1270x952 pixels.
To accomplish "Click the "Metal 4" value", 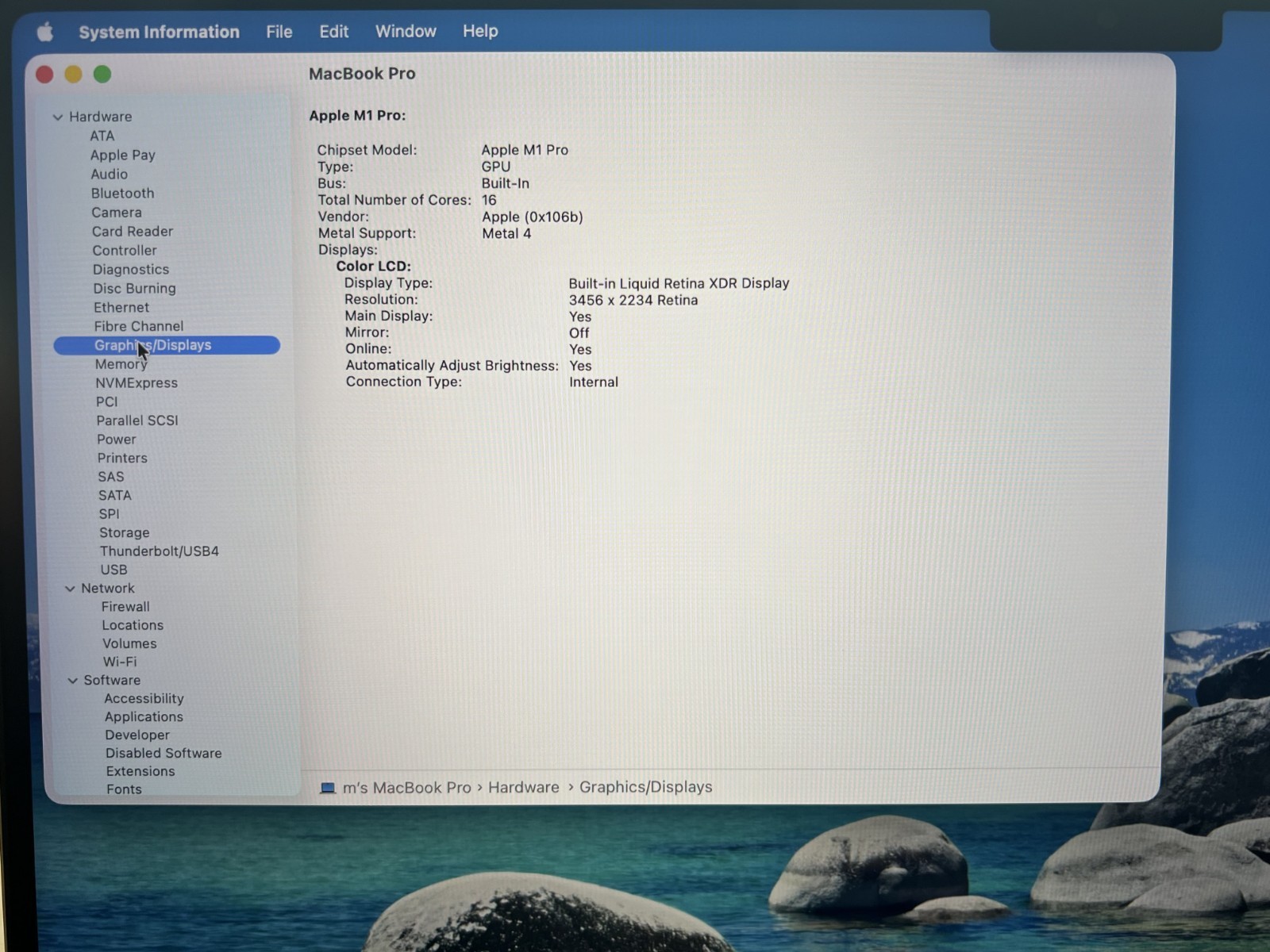I will pyautogui.click(x=506, y=233).
